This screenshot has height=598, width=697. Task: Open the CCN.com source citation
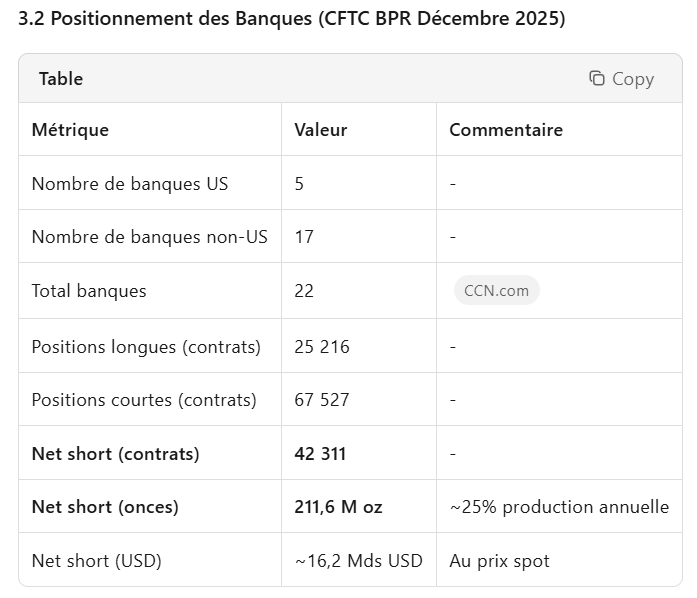click(x=496, y=291)
